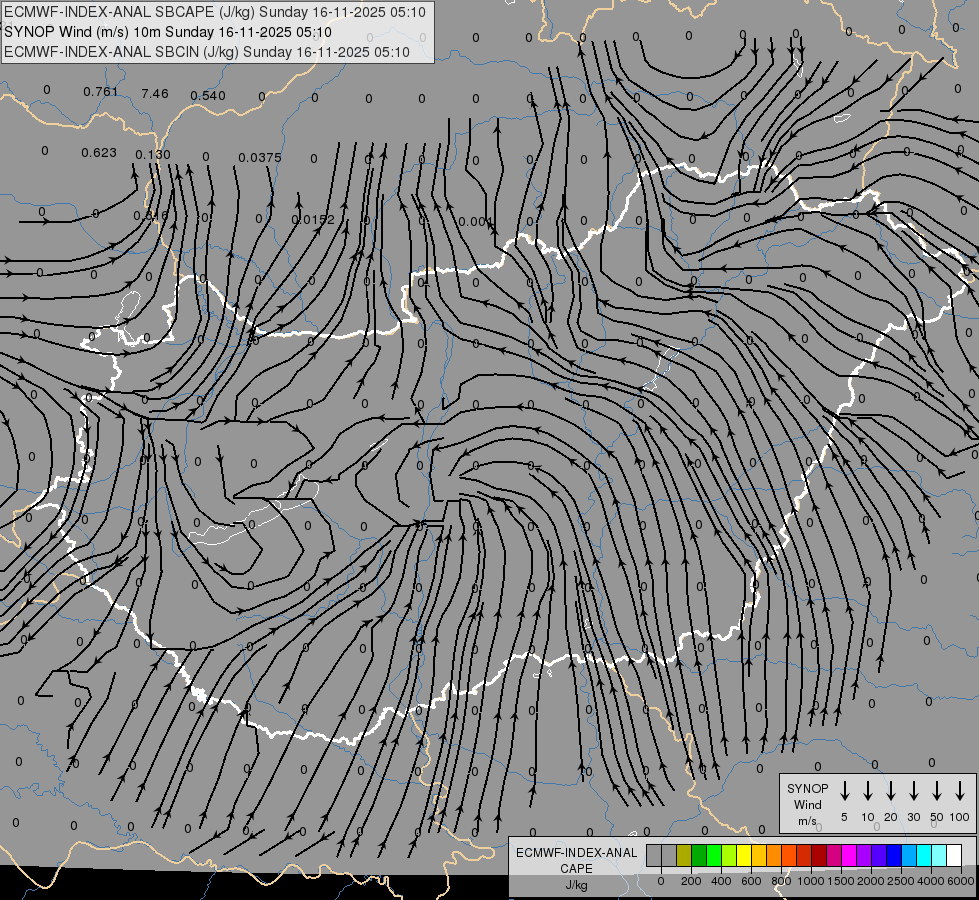Click the SBCIN title line
The height and width of the screenshot is (900, 979).
(x=207, y=52)
